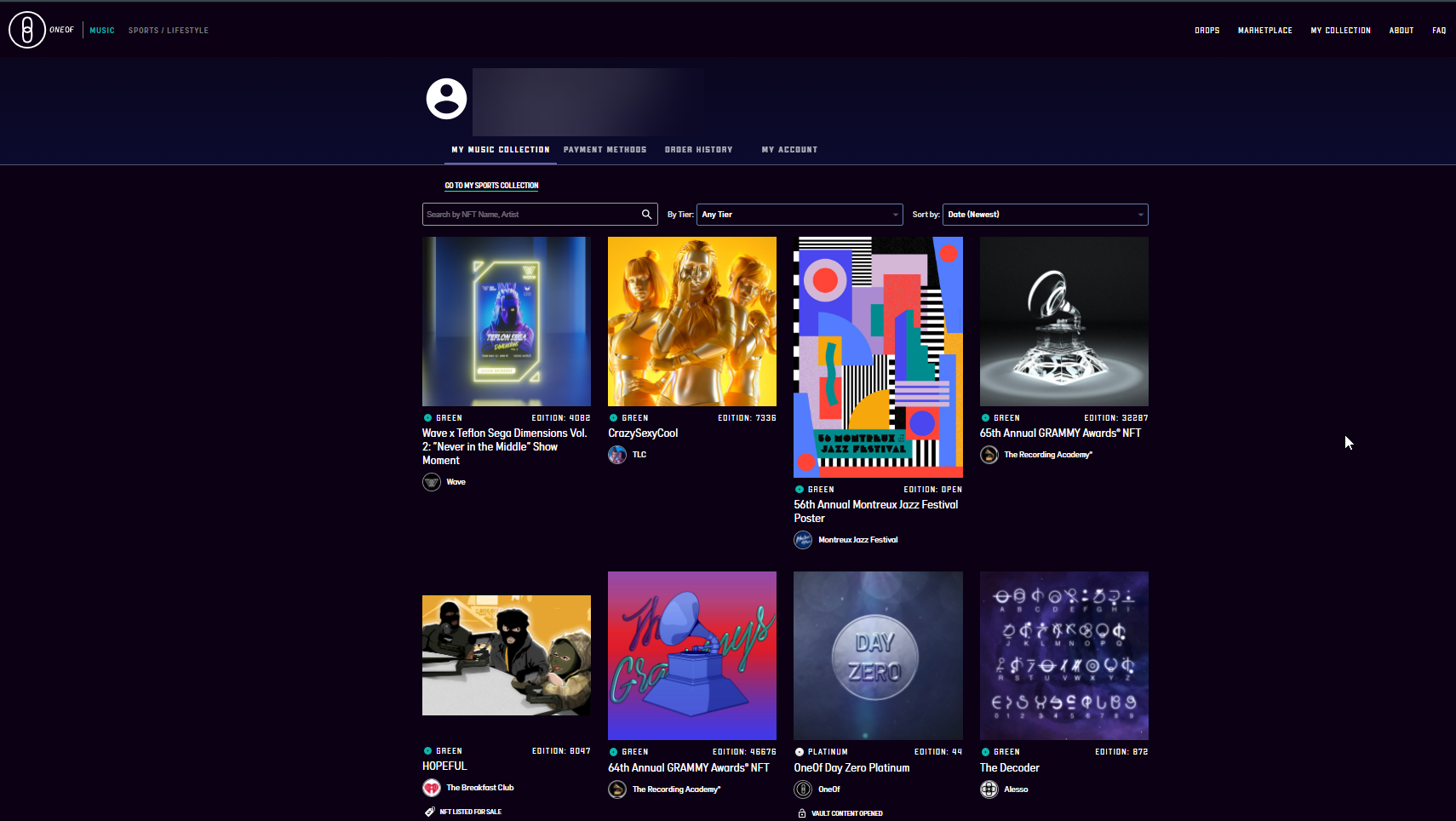1456x821 pixels.
Task: Click the NFT listed for sale tag icon
Action: (x=430, y=812)
